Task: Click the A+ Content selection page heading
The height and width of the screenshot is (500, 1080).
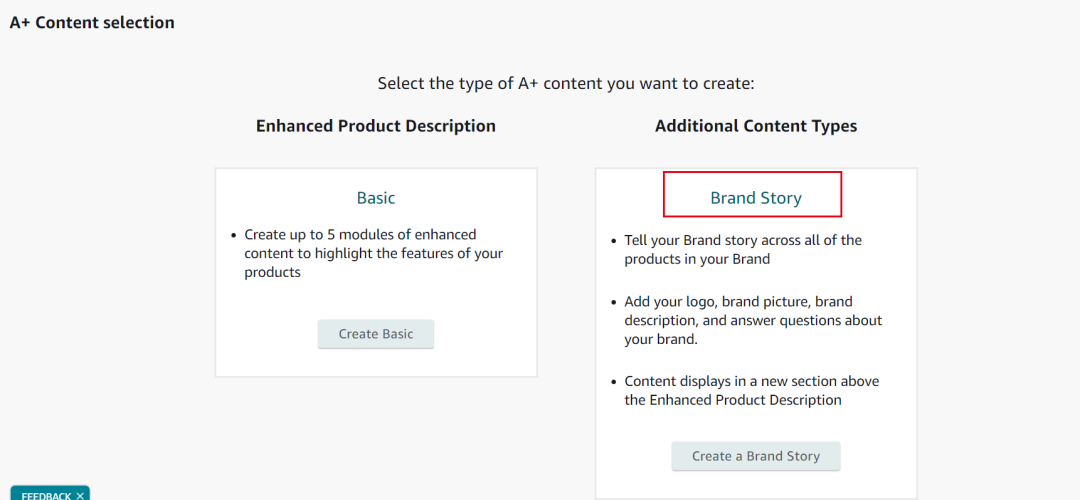Action: pyautogui.click(x=92, y=22)
